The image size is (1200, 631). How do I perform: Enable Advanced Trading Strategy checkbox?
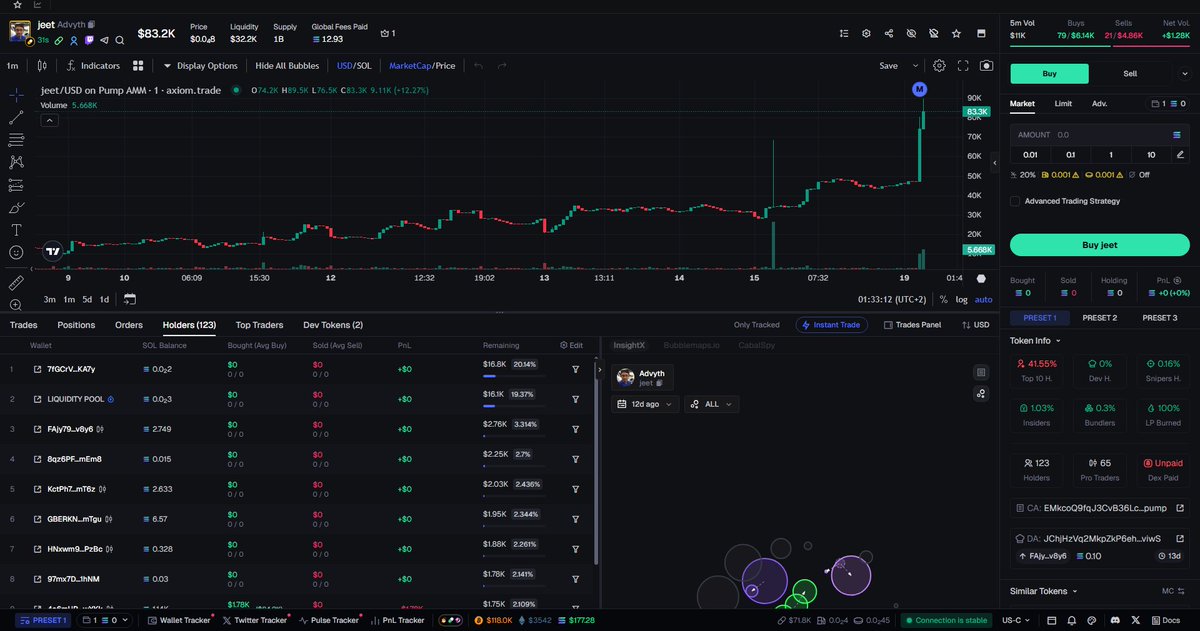pyautogui.click(x=1015, y=201)
